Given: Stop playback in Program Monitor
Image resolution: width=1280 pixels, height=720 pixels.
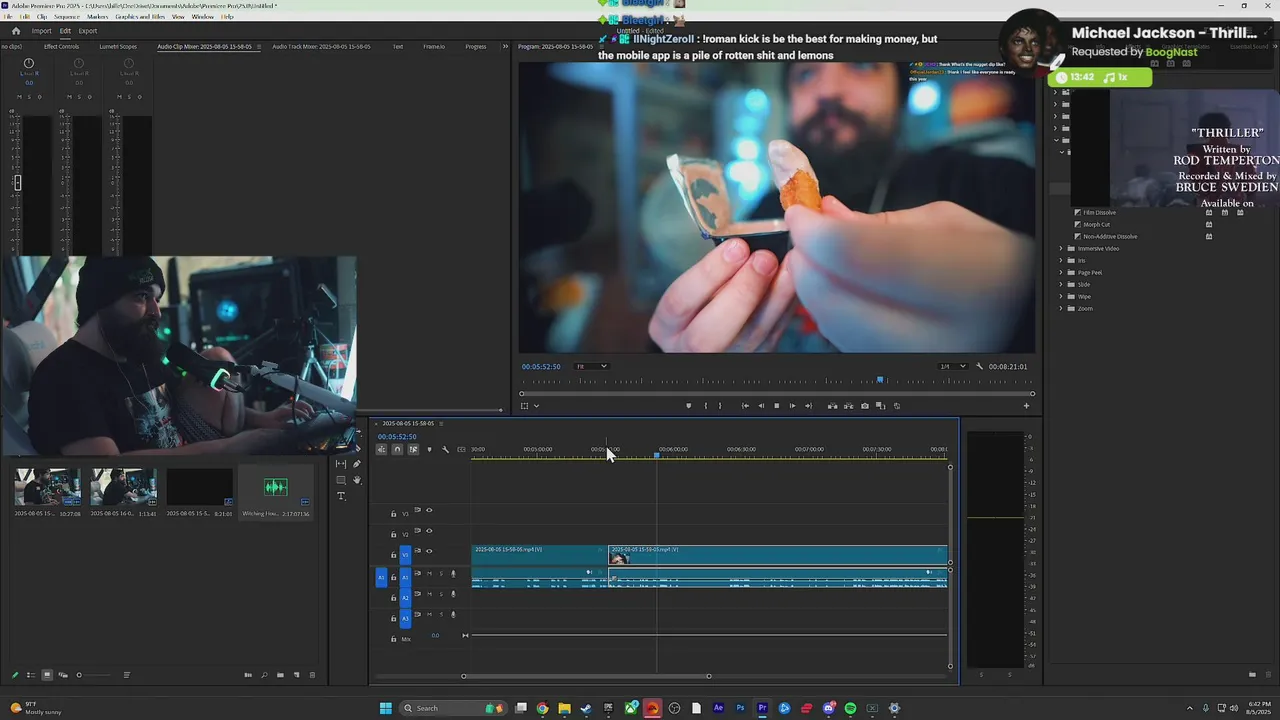Looking at the screenshot, I should point(776,406).
